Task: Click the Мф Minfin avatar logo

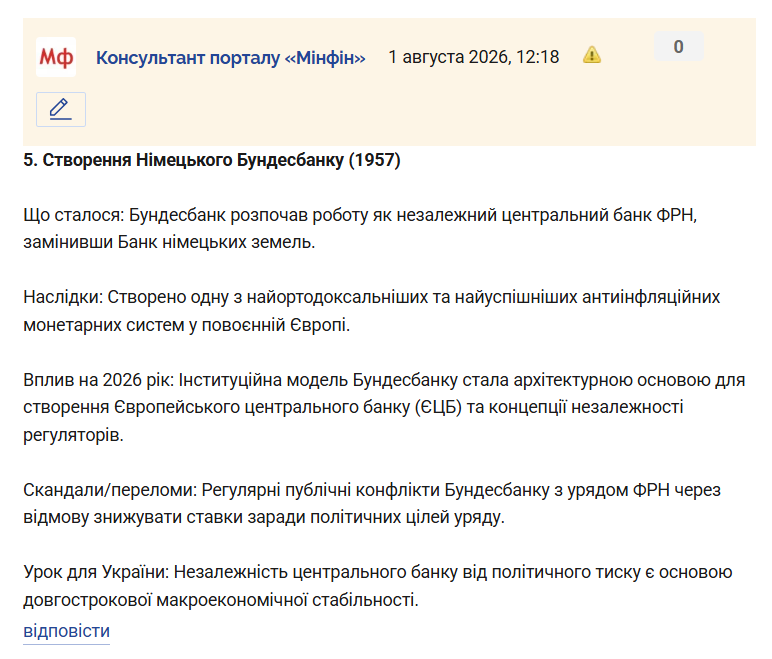Action: (x=56, y=57)
